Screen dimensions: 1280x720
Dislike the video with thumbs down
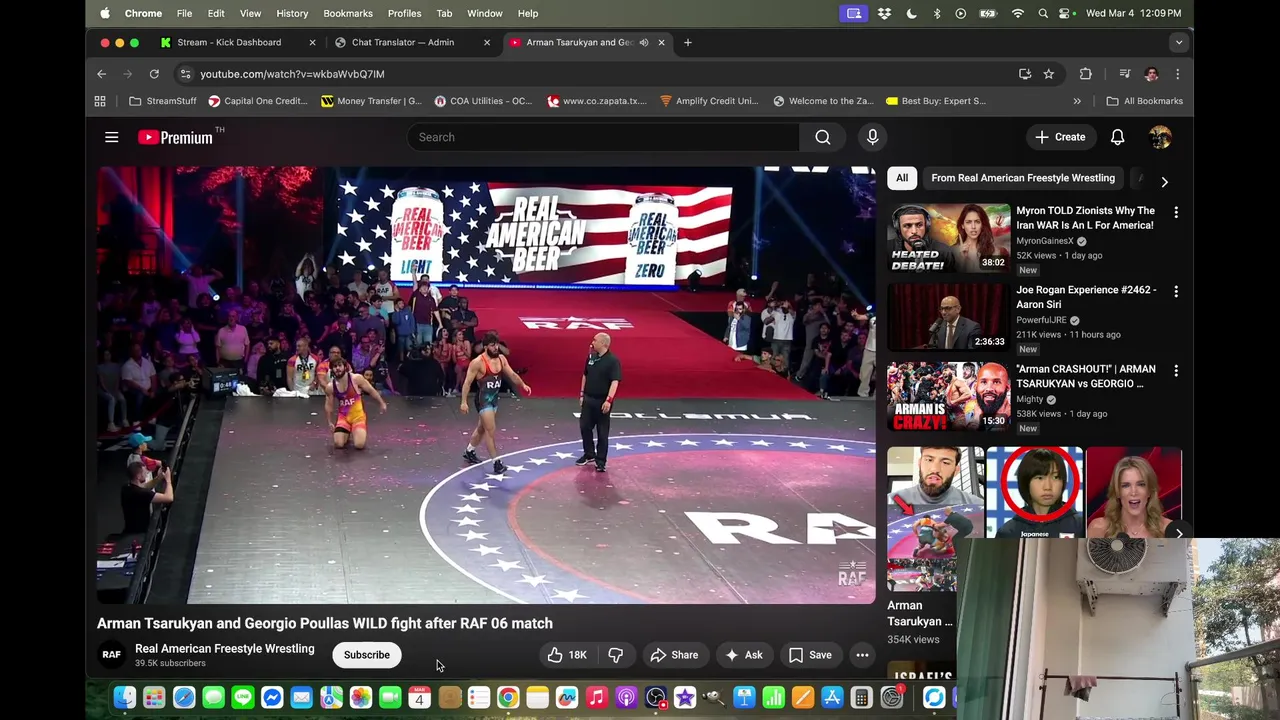[616, 655]
